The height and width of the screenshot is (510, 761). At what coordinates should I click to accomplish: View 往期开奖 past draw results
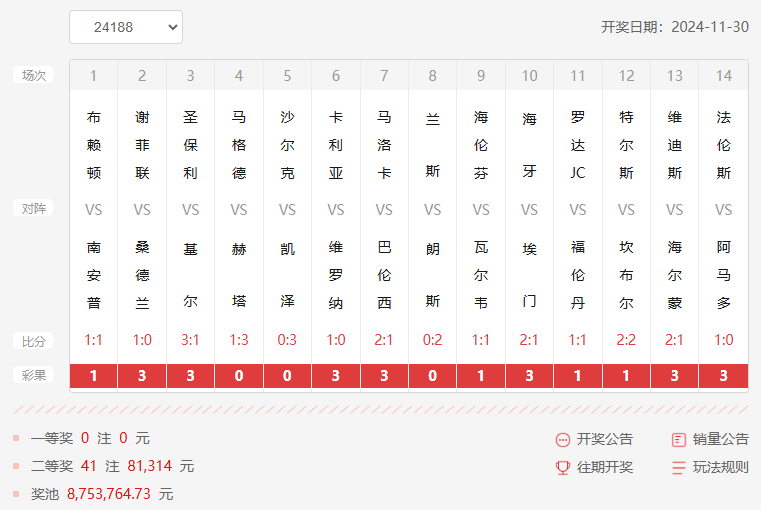point(604,467)
